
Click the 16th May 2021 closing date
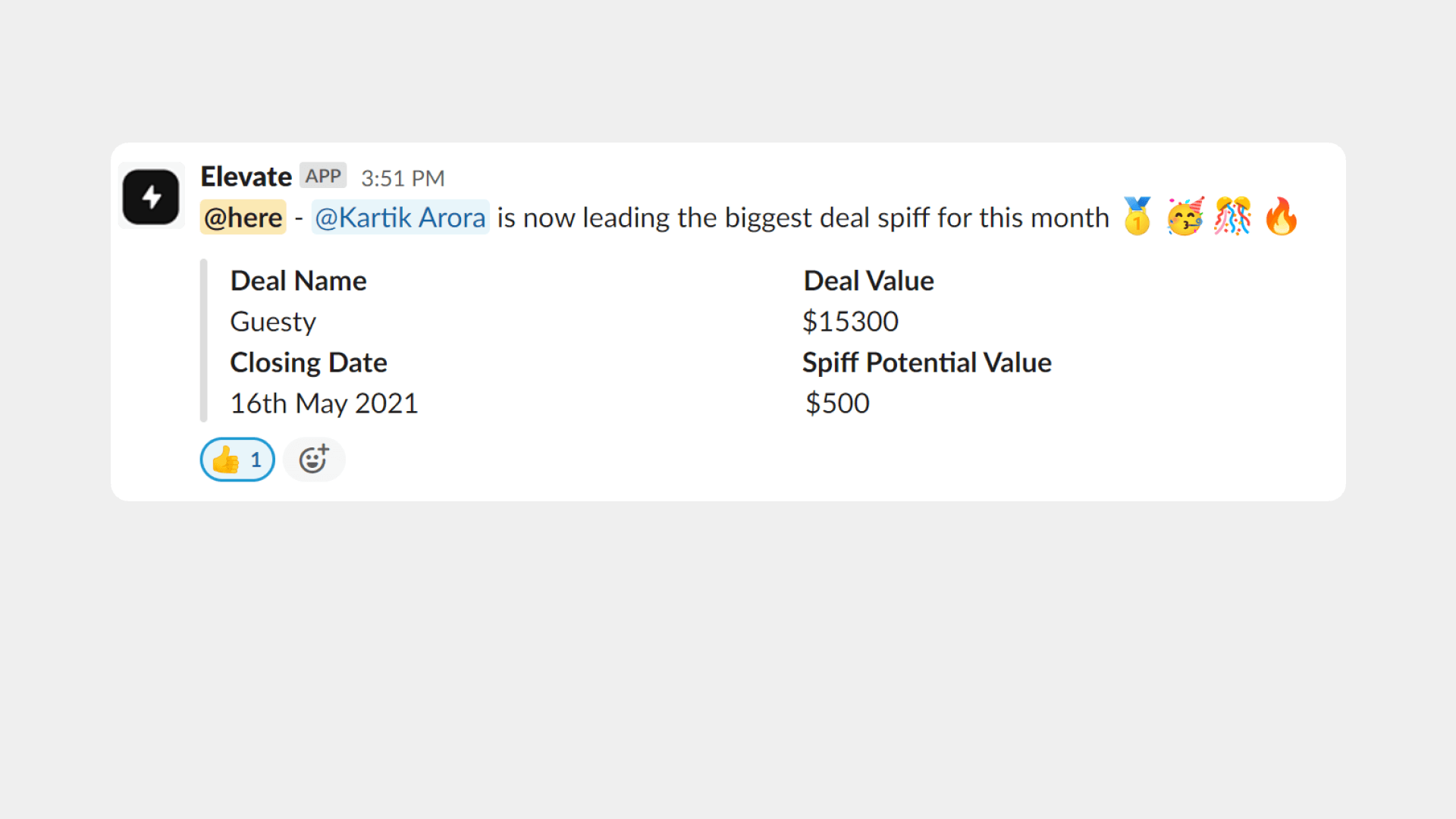tap(324, 403)
